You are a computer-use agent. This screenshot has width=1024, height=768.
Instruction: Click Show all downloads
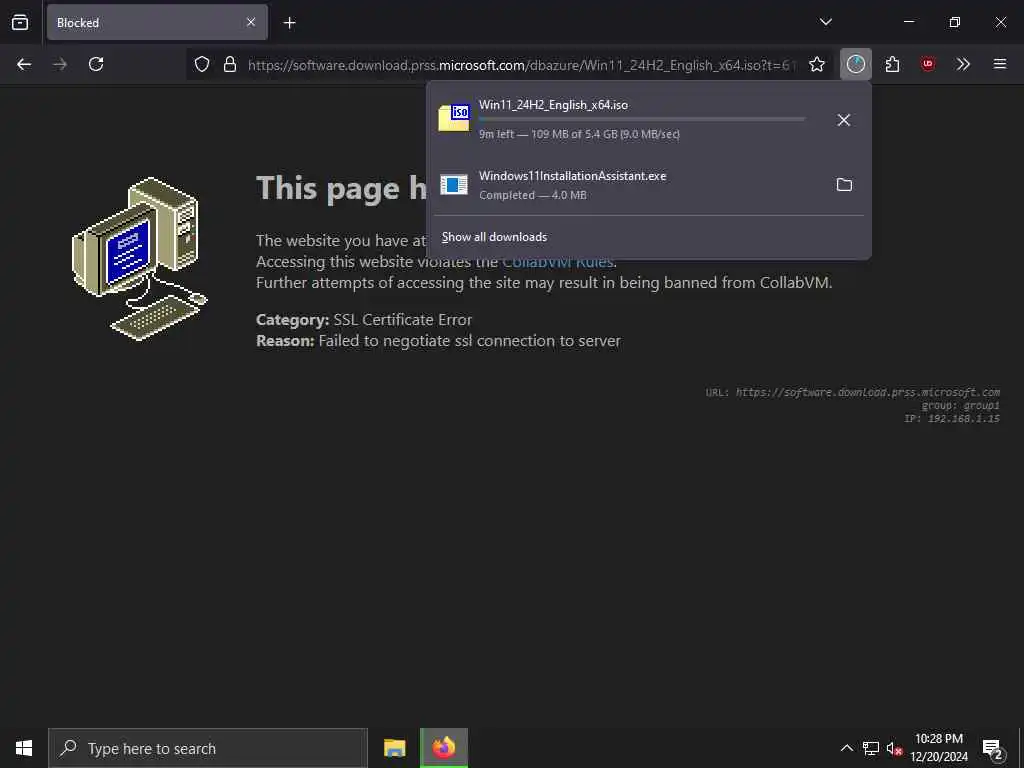(x=494, y=237)
